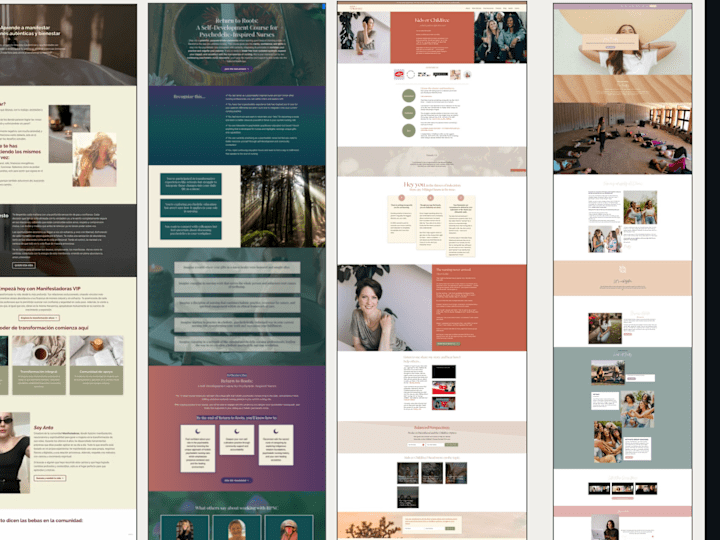Play the black video thumbnail in story section

coord(444,371)
